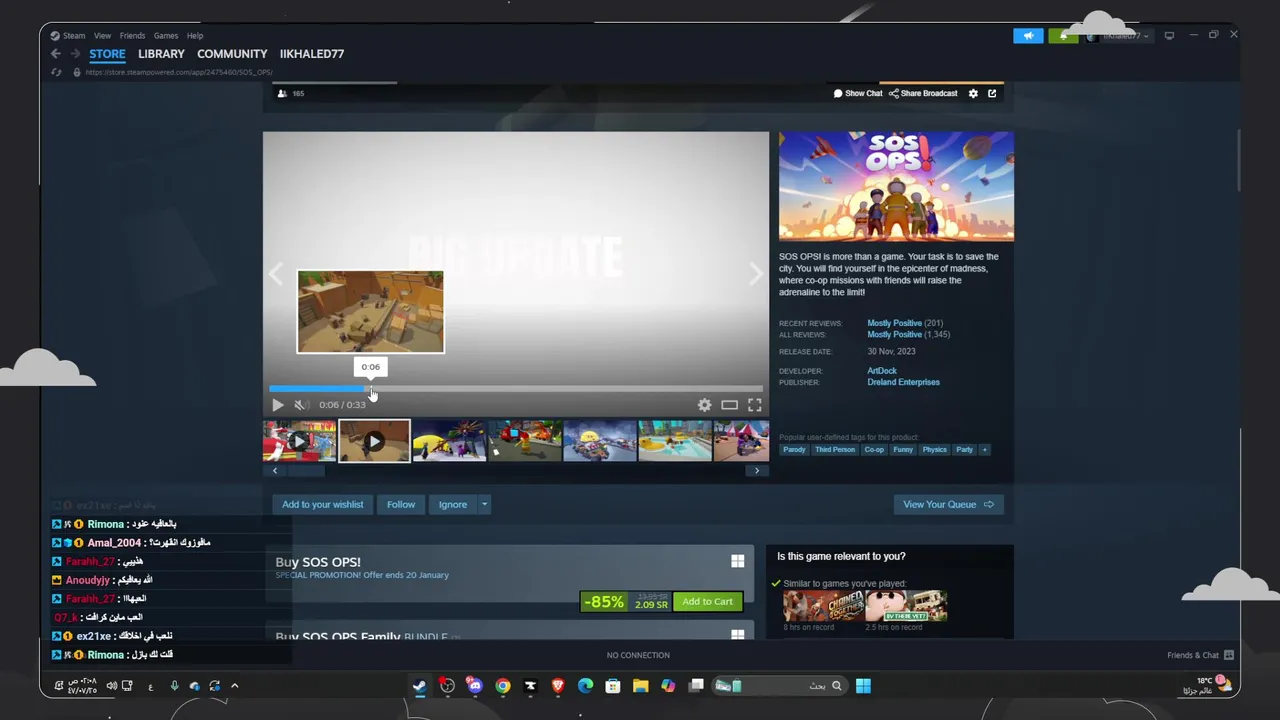Select the Party tag
Image resolution: width=1280 pixels, height=720 pixels.
click(964, 450)
